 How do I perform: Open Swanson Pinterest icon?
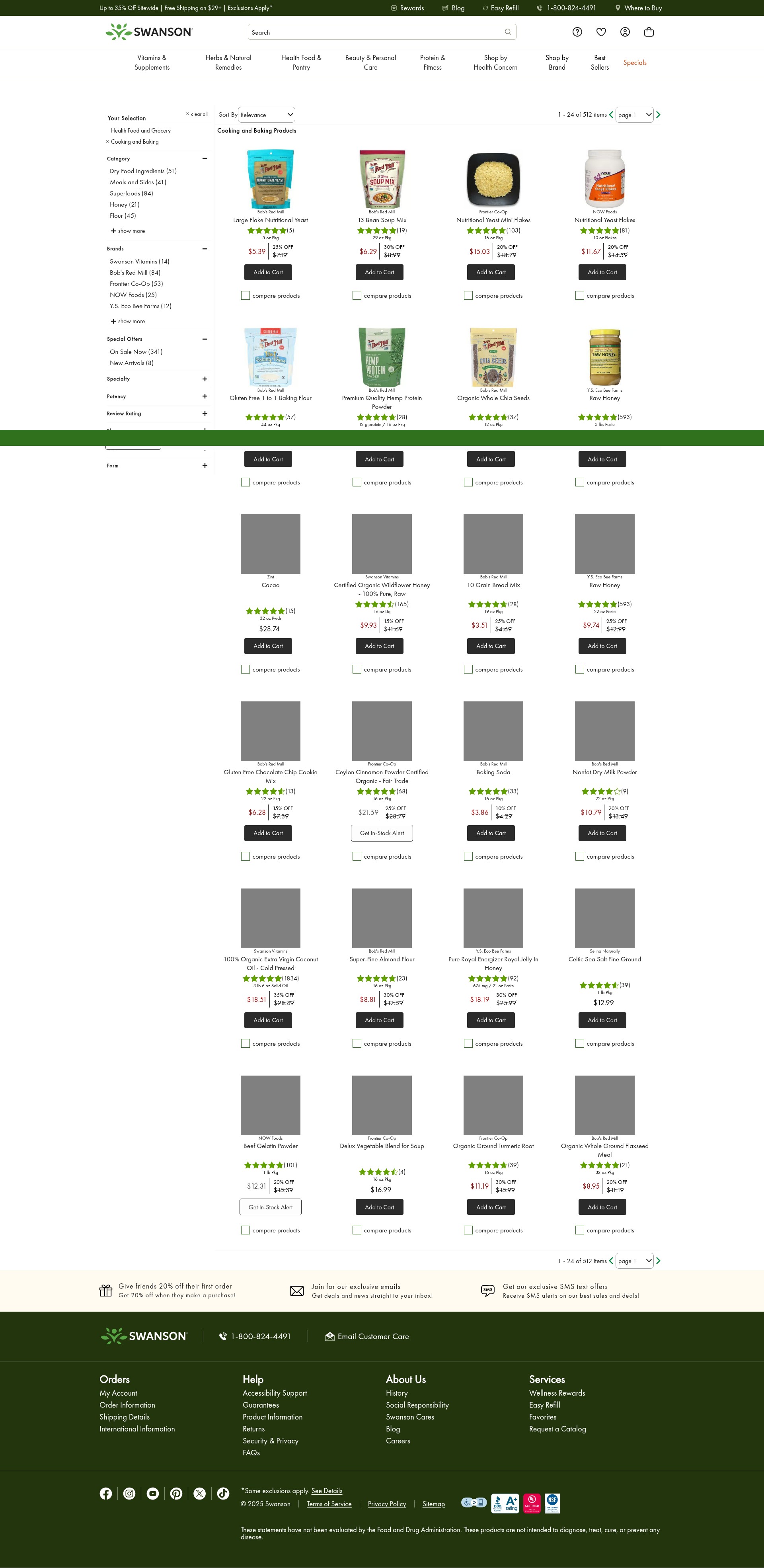point(176,1493)
